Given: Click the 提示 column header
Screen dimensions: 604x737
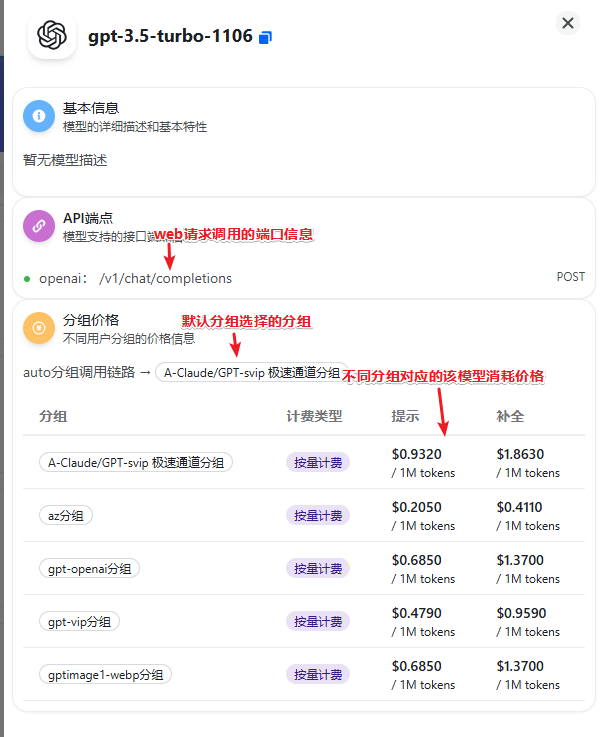Looking at the screenshot, I should pyautogui.click(x=405, y=416).
